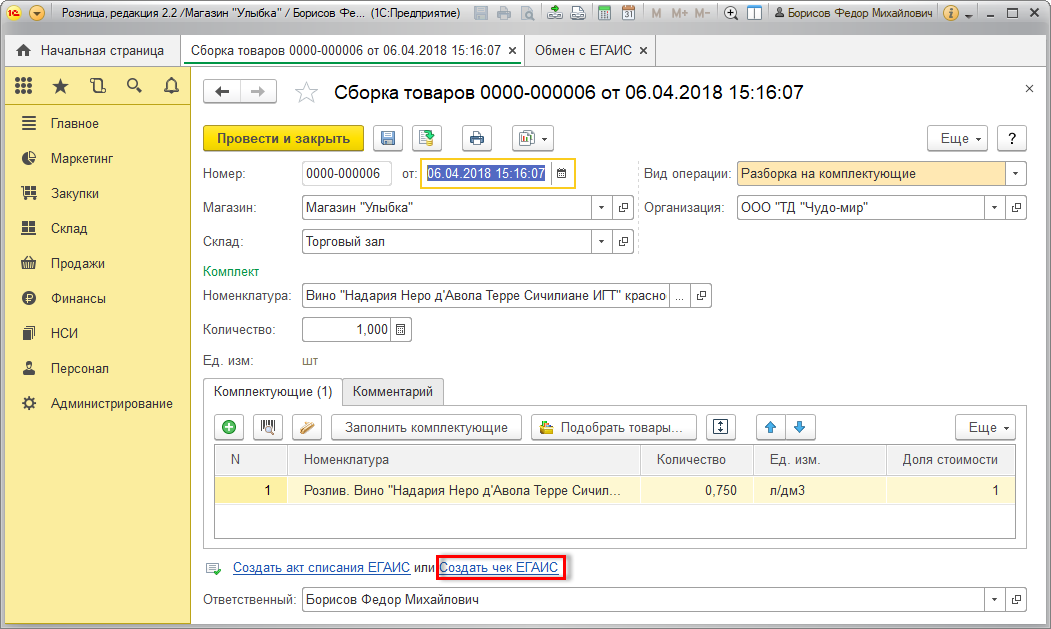
Task: Click the edit pencil icon in table toolbar
Action: [307, 427]
